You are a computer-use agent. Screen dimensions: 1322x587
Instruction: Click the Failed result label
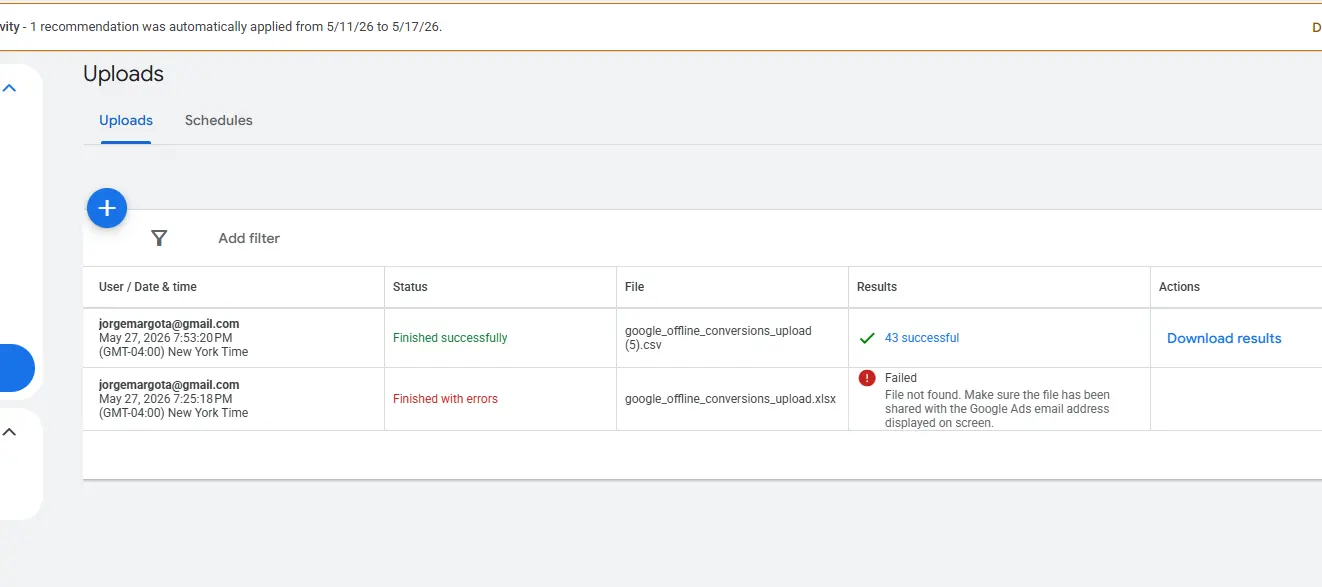[x=901, y=378]
